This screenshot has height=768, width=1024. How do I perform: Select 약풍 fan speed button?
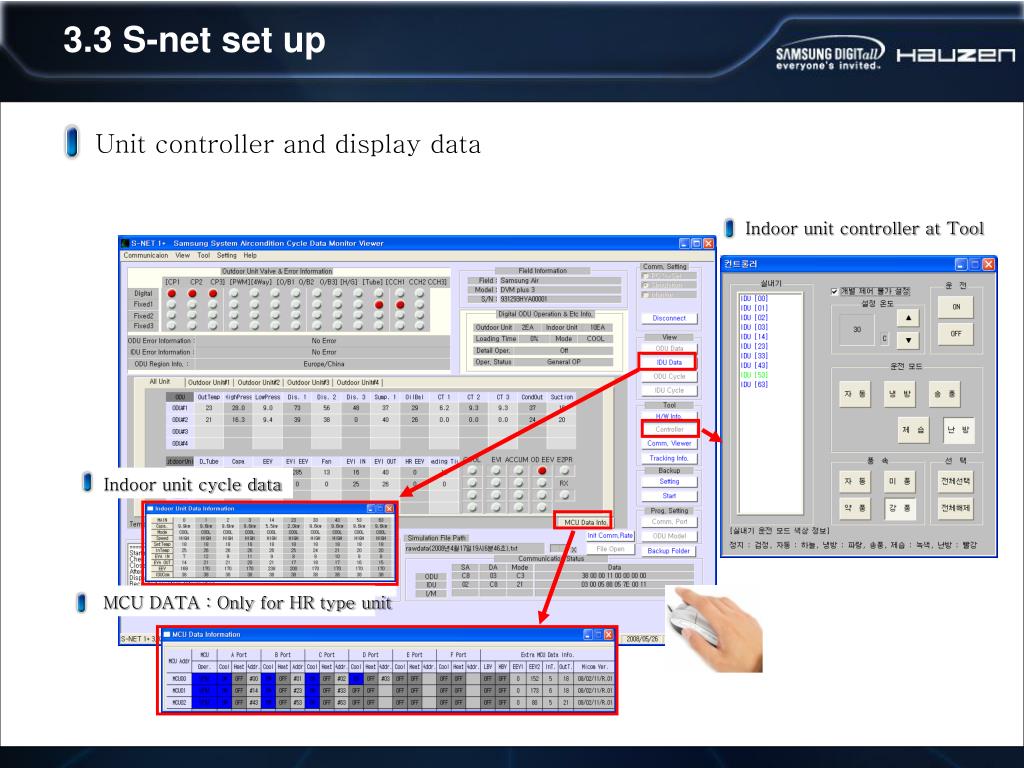pyautogui.click(x=854, y=508)
